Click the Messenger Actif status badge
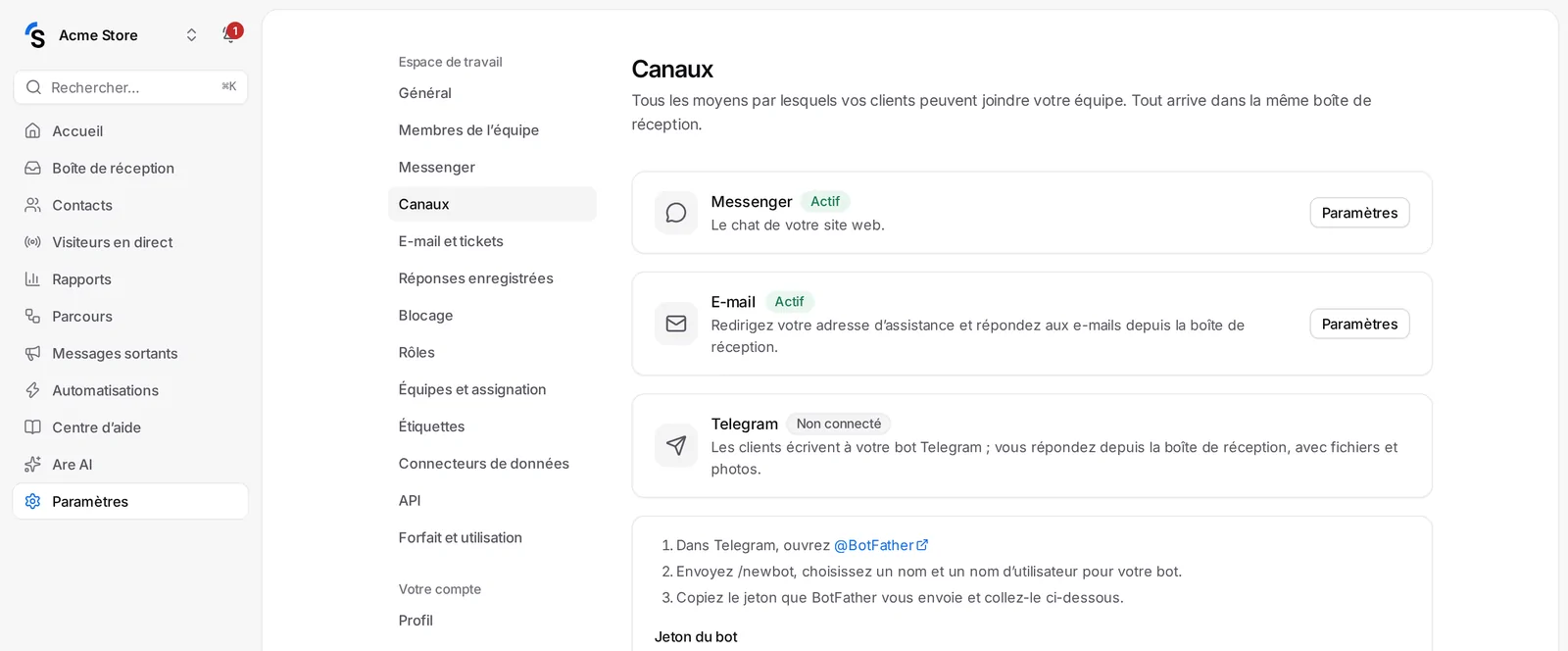The width and height of the screenshot is (1568, 651). [x=825, y=201]
